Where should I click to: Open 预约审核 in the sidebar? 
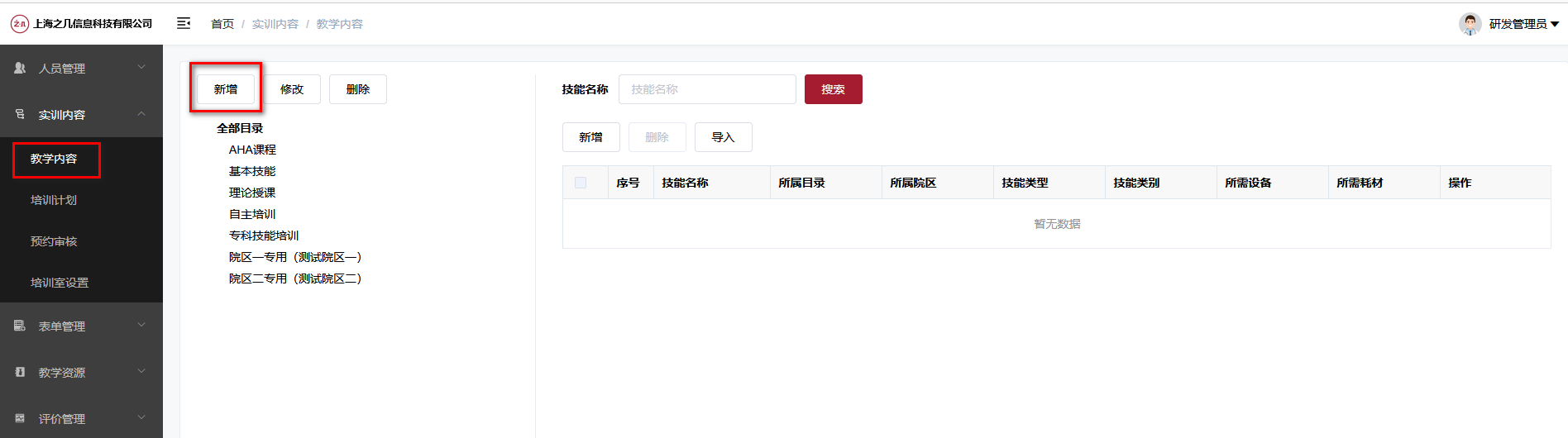tap(54, 241)
